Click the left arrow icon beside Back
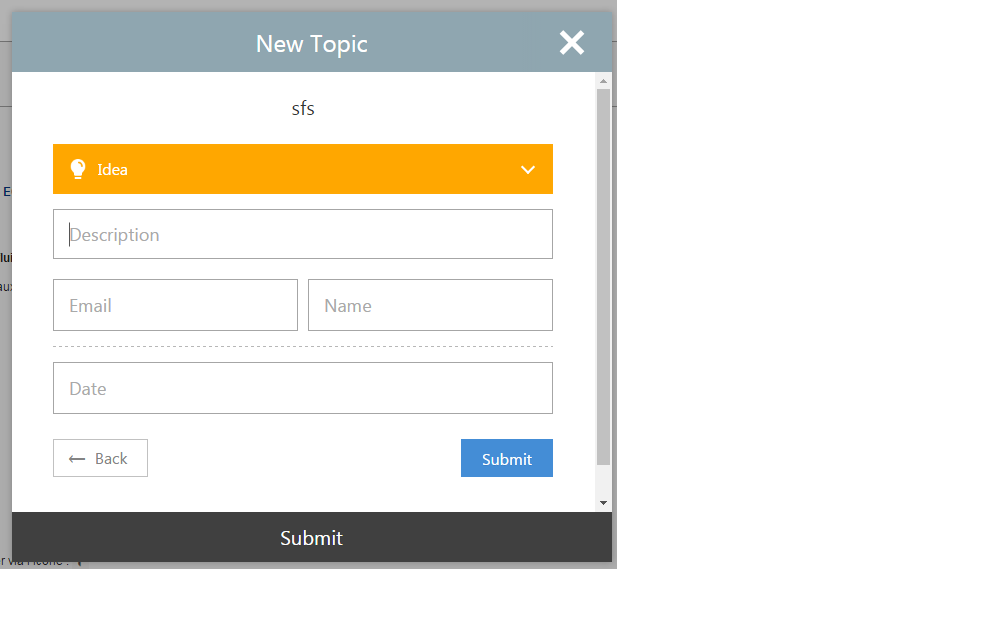Screen dimensions: 1008x630 coord(77,459)
